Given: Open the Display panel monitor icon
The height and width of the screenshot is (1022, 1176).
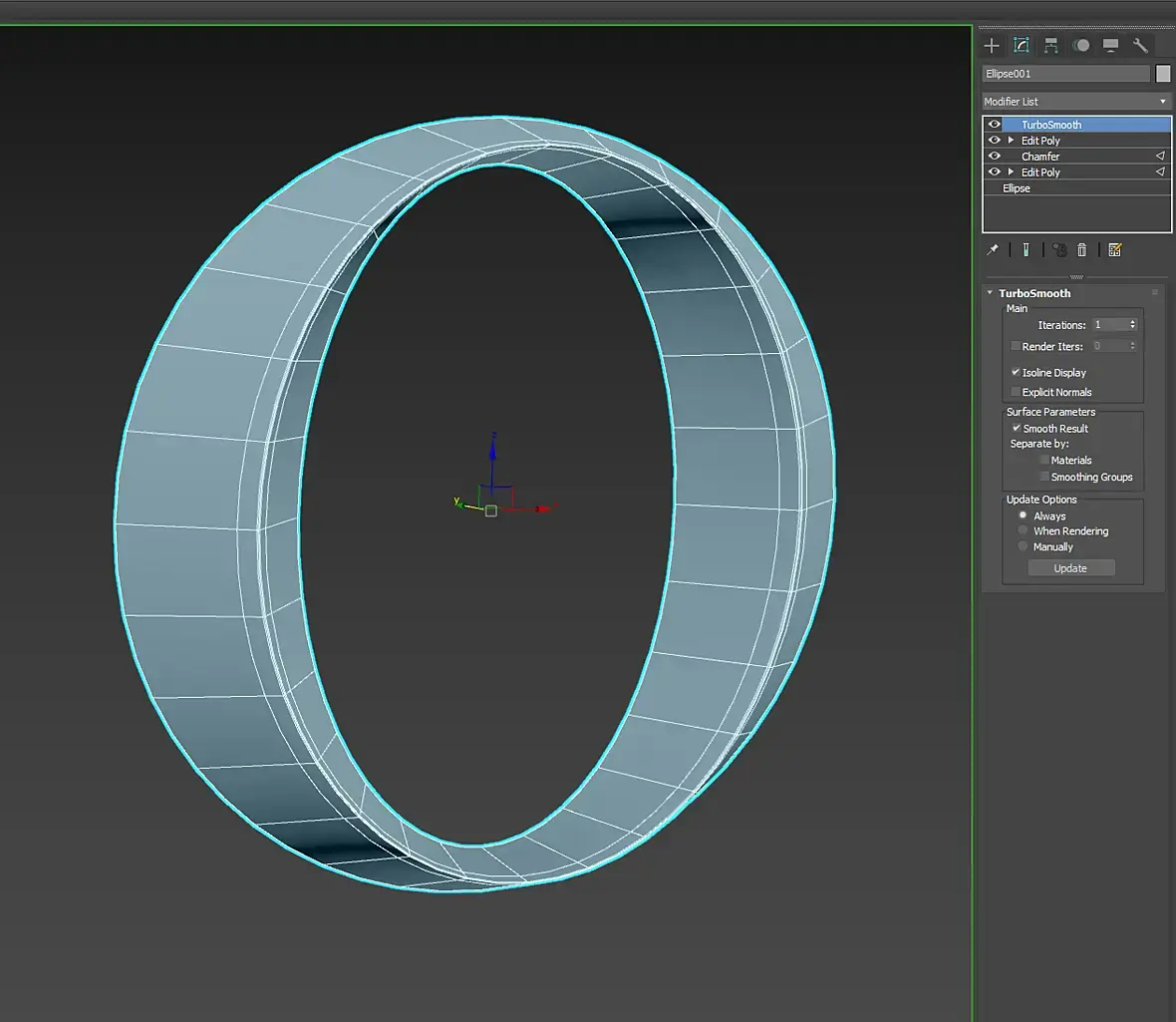Looking at the screenshot, I should tap(1110, 45).
